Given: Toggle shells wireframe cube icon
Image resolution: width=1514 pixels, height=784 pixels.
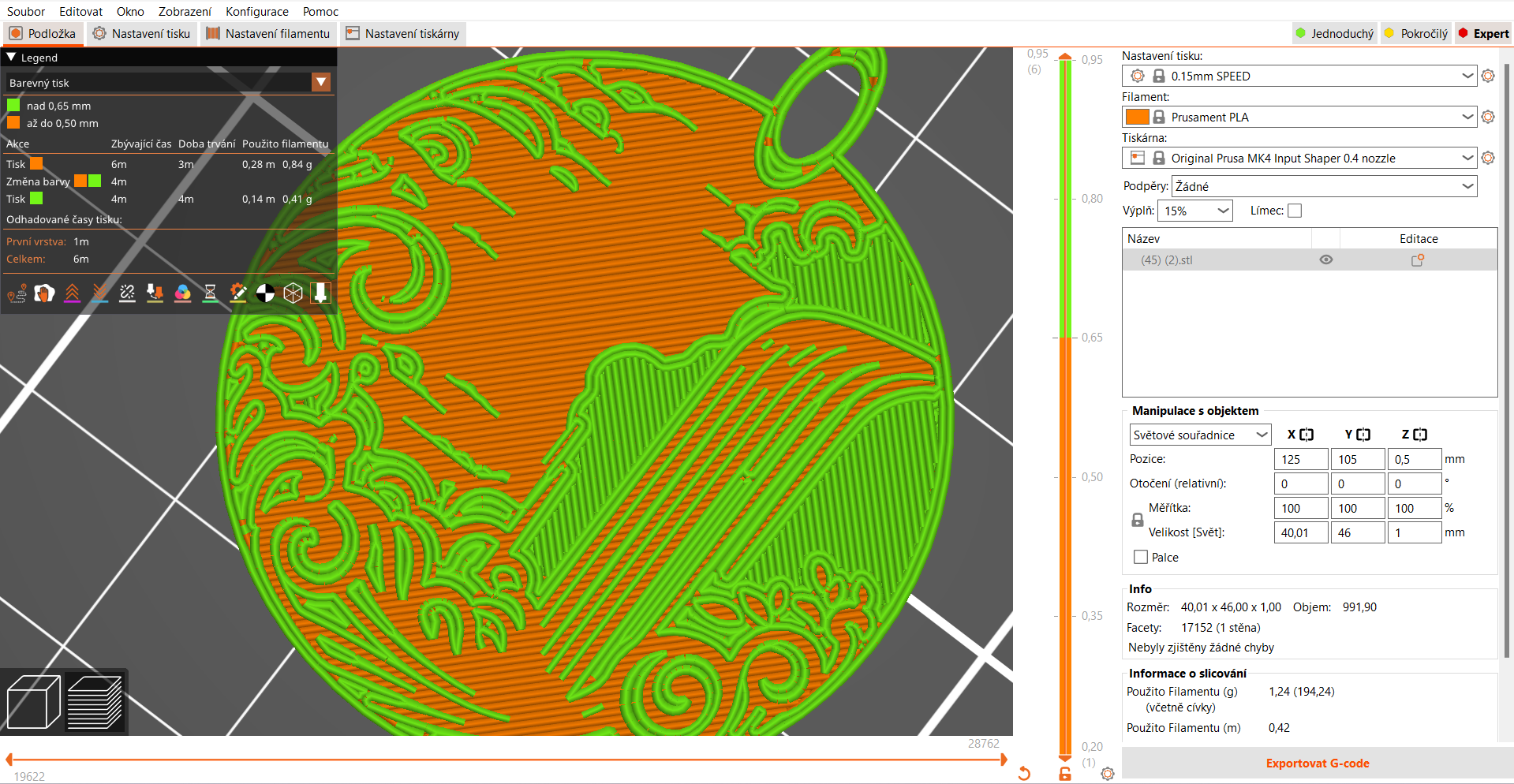Looking at the screenshot, I should point(293,293).
